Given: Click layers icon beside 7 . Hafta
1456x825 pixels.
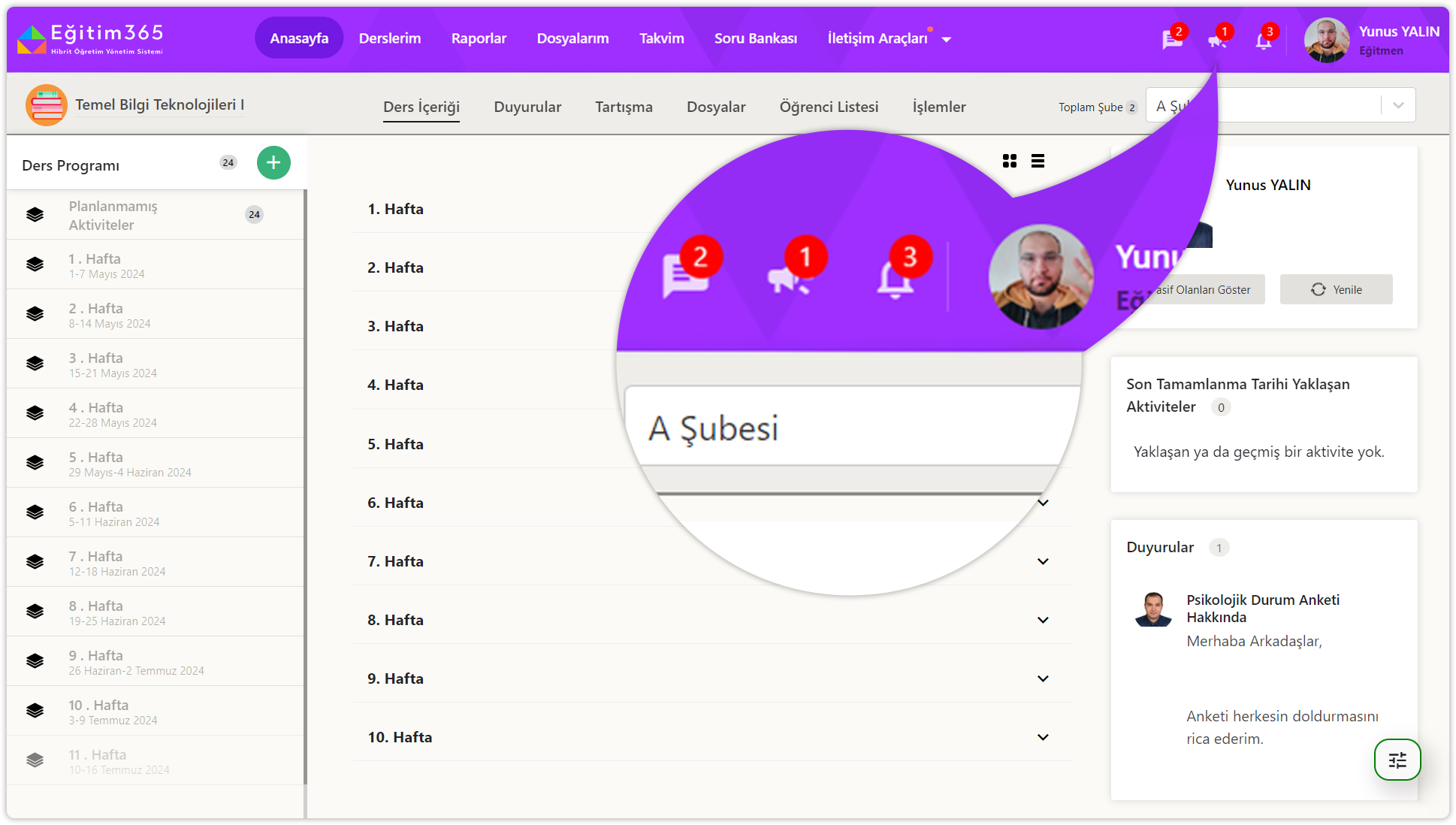Looking at the screenshot, I should 35,562.
